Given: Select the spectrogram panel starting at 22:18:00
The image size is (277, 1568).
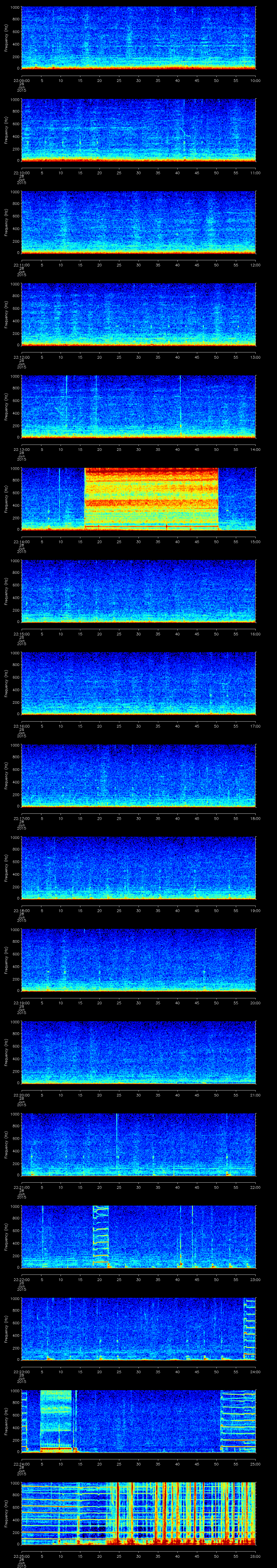Looking at the screenshot, I should [x=138, y=868].
